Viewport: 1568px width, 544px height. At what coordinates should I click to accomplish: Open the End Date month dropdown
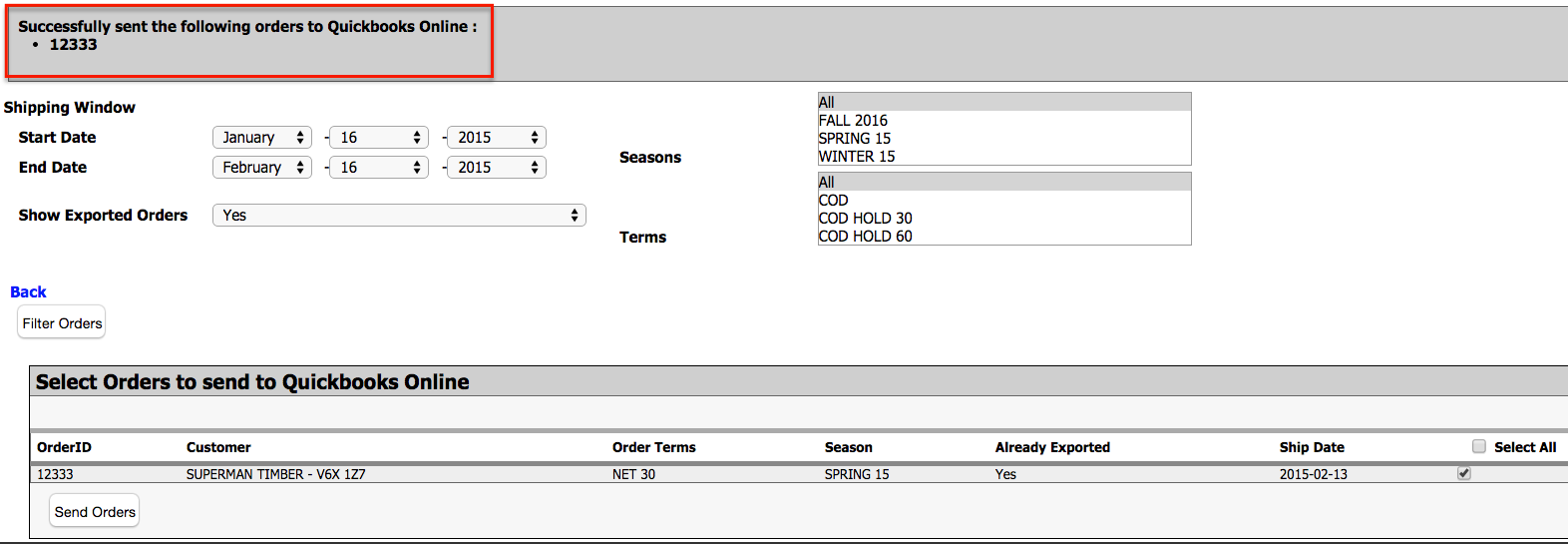coord(262,168)
